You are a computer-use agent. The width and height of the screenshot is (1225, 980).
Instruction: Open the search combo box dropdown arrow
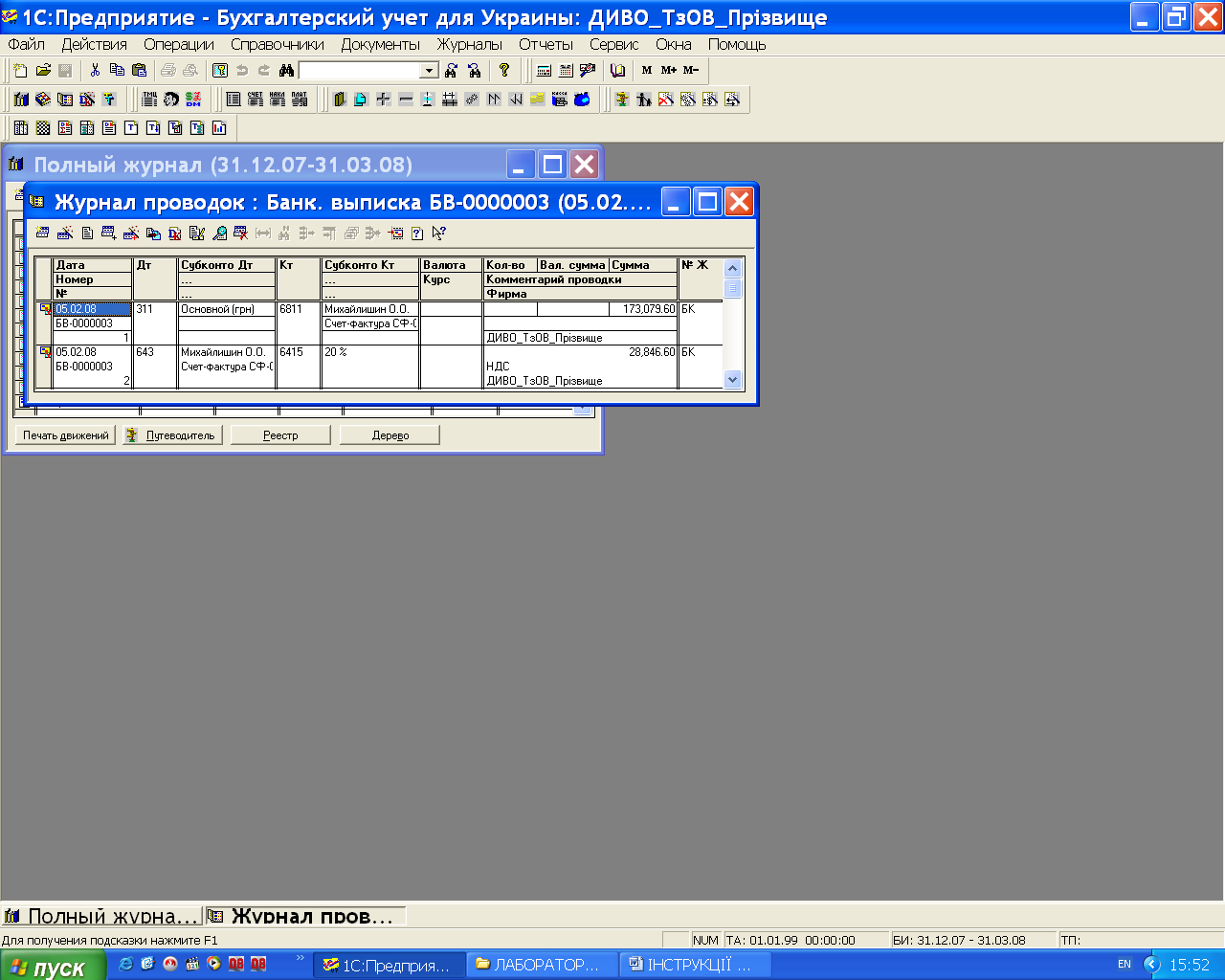(430, 71)
